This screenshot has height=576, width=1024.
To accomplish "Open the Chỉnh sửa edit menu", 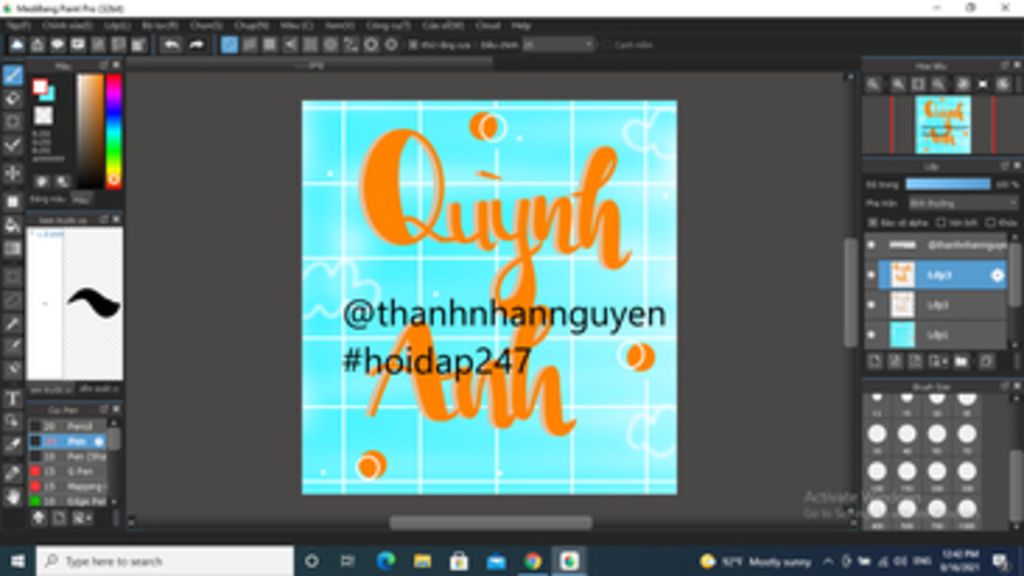I will click(x=67, y=25).
